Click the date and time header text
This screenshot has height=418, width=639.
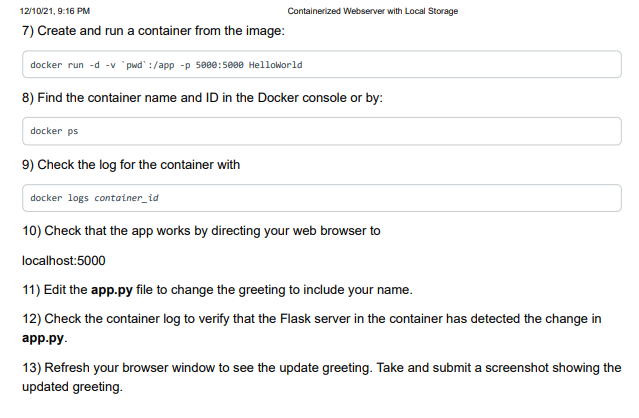(x=55, y=11)
